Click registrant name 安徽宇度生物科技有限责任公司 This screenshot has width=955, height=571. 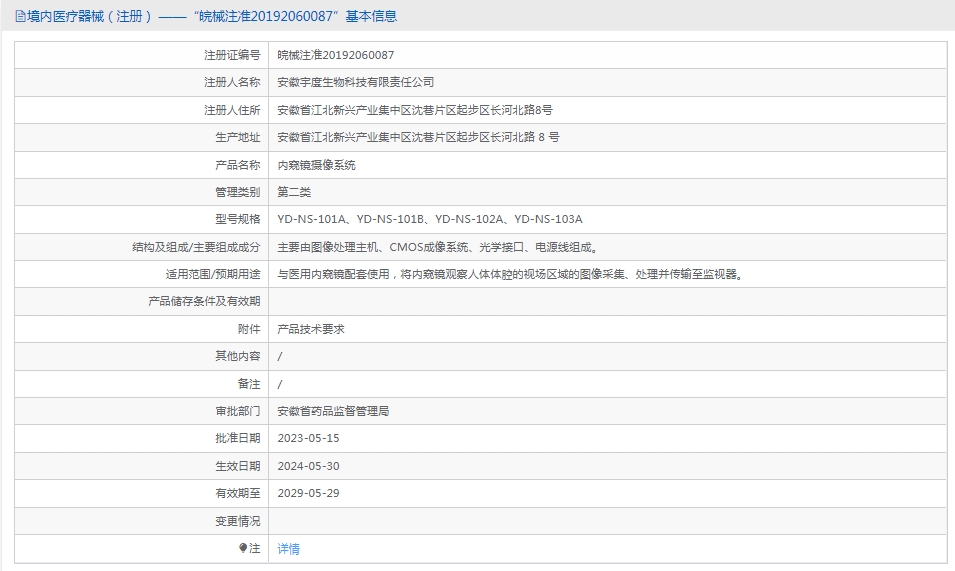356,82
